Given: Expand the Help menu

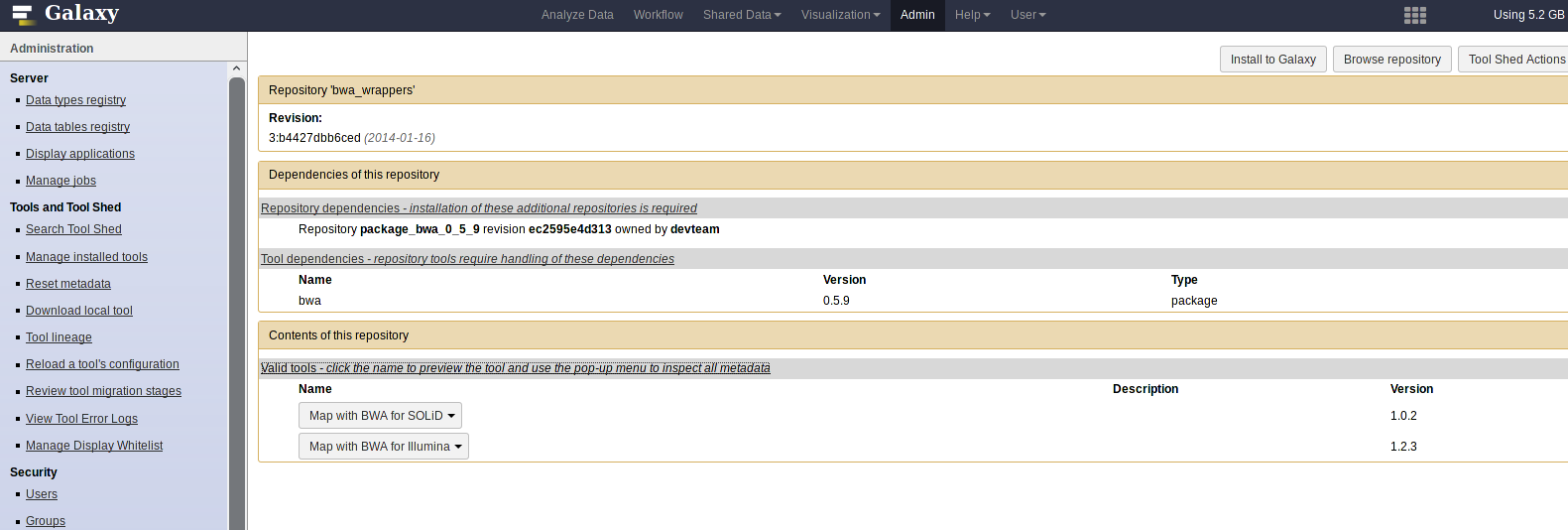Looking at the screenshot, I should [972, 15].
